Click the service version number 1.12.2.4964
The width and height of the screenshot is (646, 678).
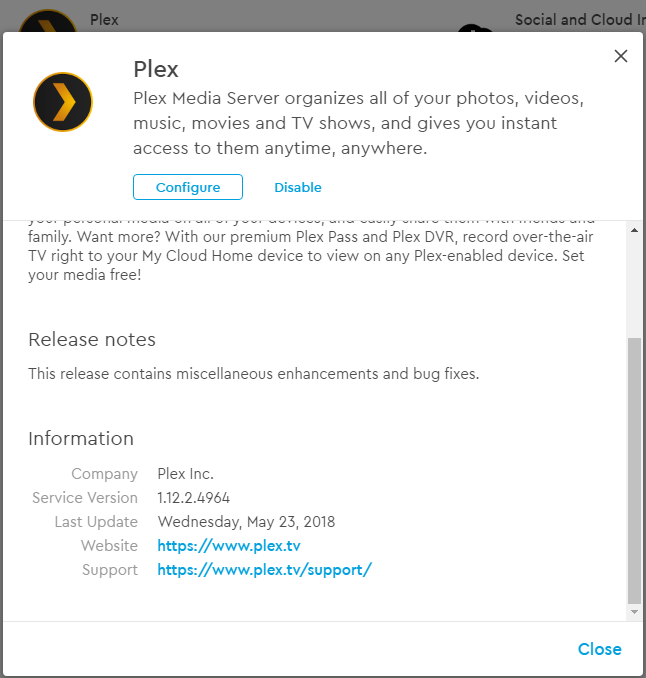click(194, 498)
